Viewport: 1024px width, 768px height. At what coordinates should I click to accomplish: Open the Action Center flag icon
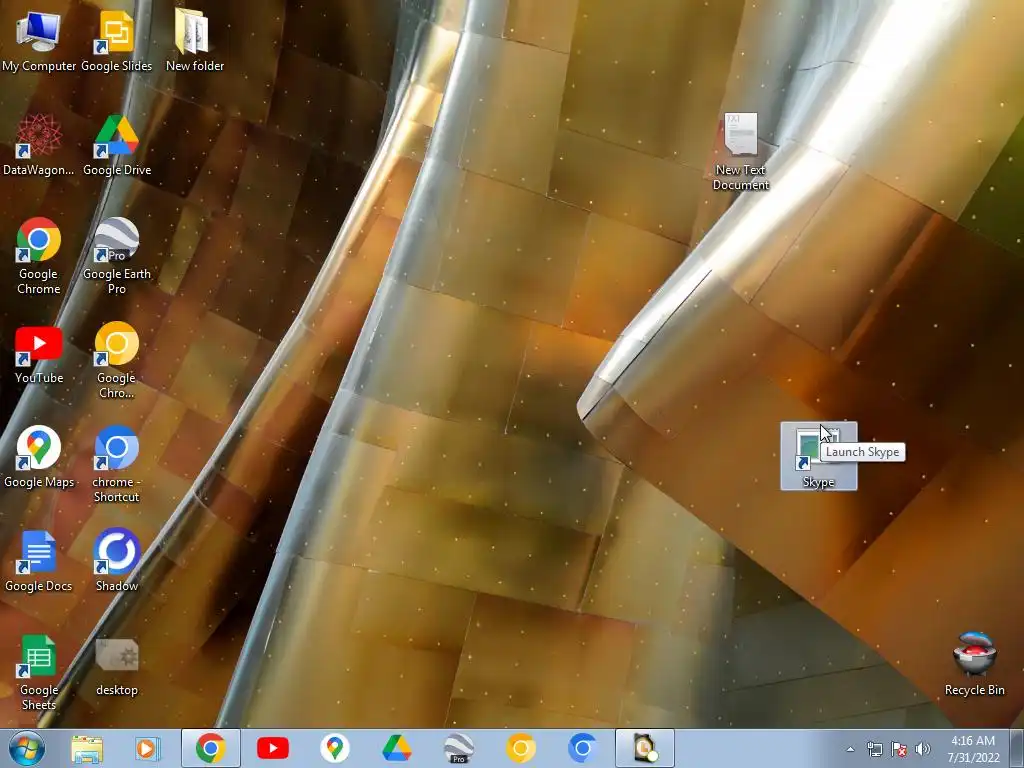(x=899, y=749)
